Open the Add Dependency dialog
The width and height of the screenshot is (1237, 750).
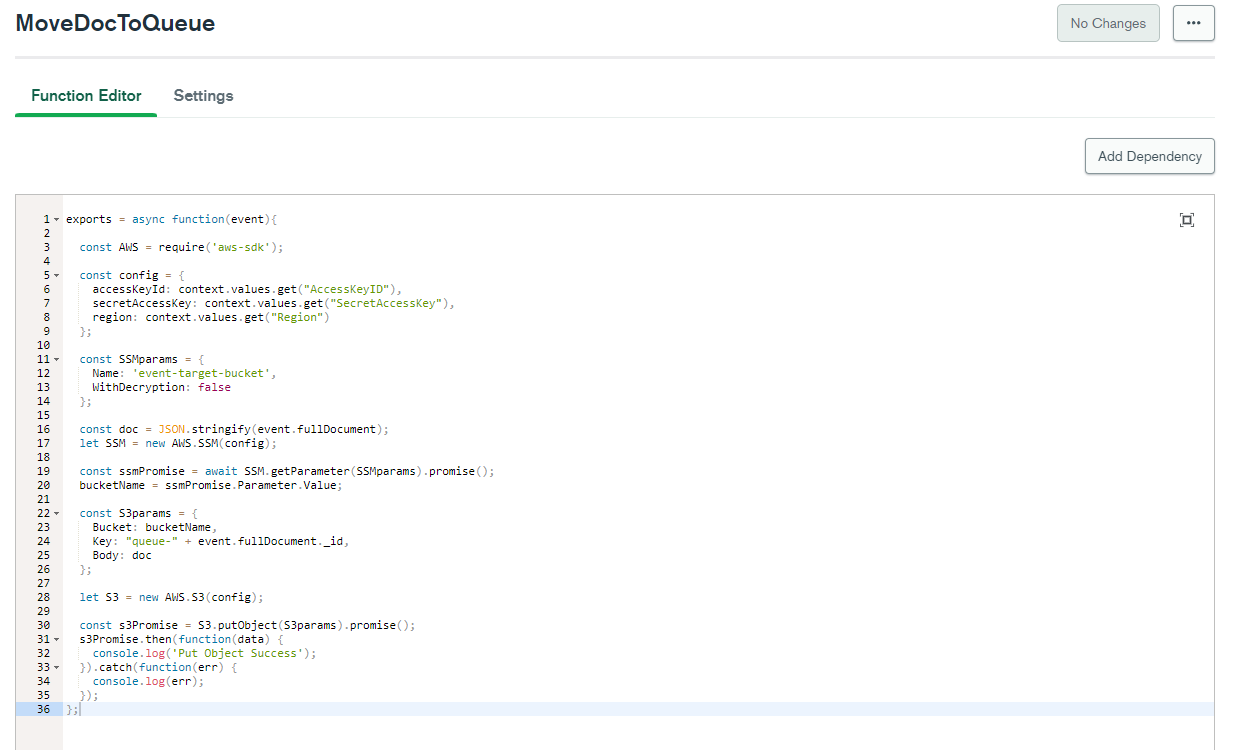click(1149, 156)
